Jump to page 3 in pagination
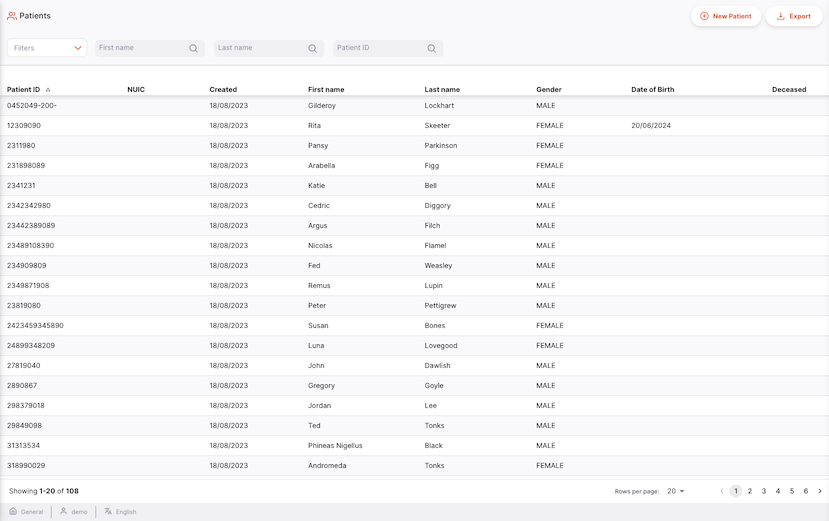829x521 pixels. click(764, 491)
